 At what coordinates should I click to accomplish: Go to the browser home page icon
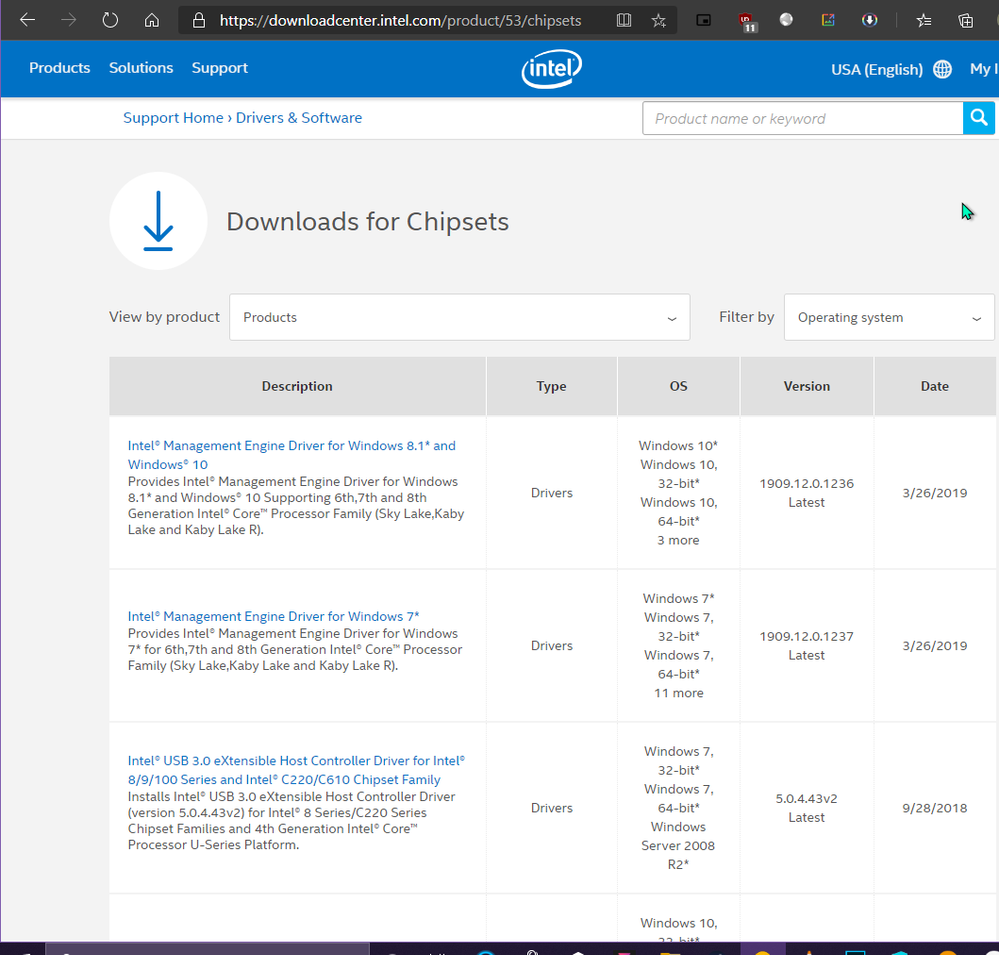pos(152,20)
